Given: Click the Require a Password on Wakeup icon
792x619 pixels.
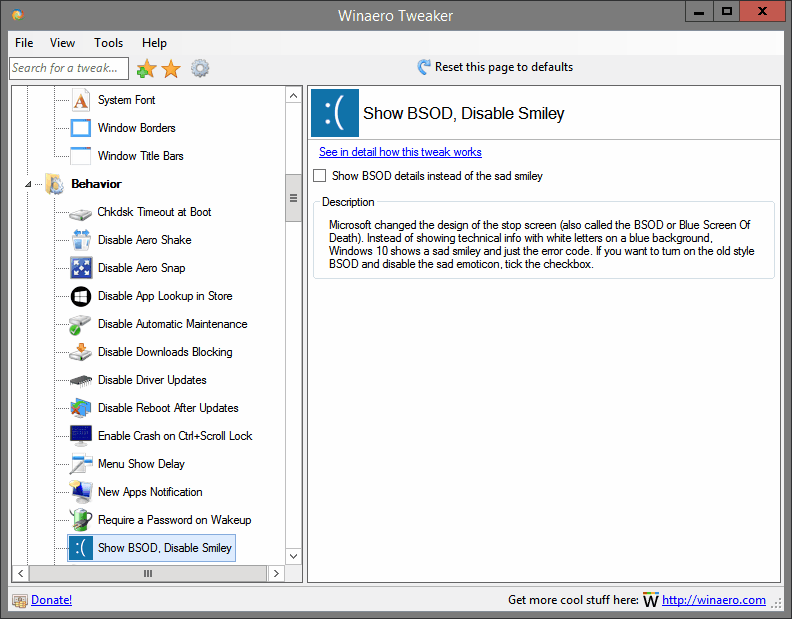Looking at the screenshot, I should tap(81, 519).
